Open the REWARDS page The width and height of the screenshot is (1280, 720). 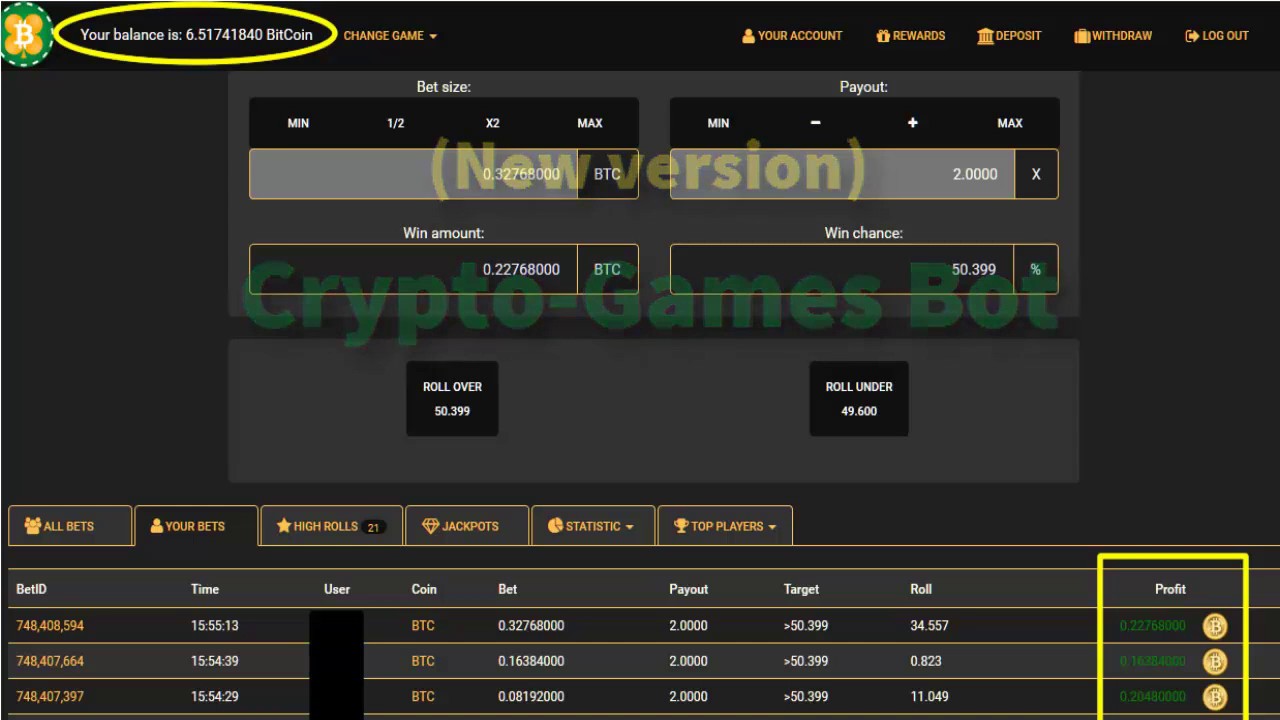click(910, 35)
